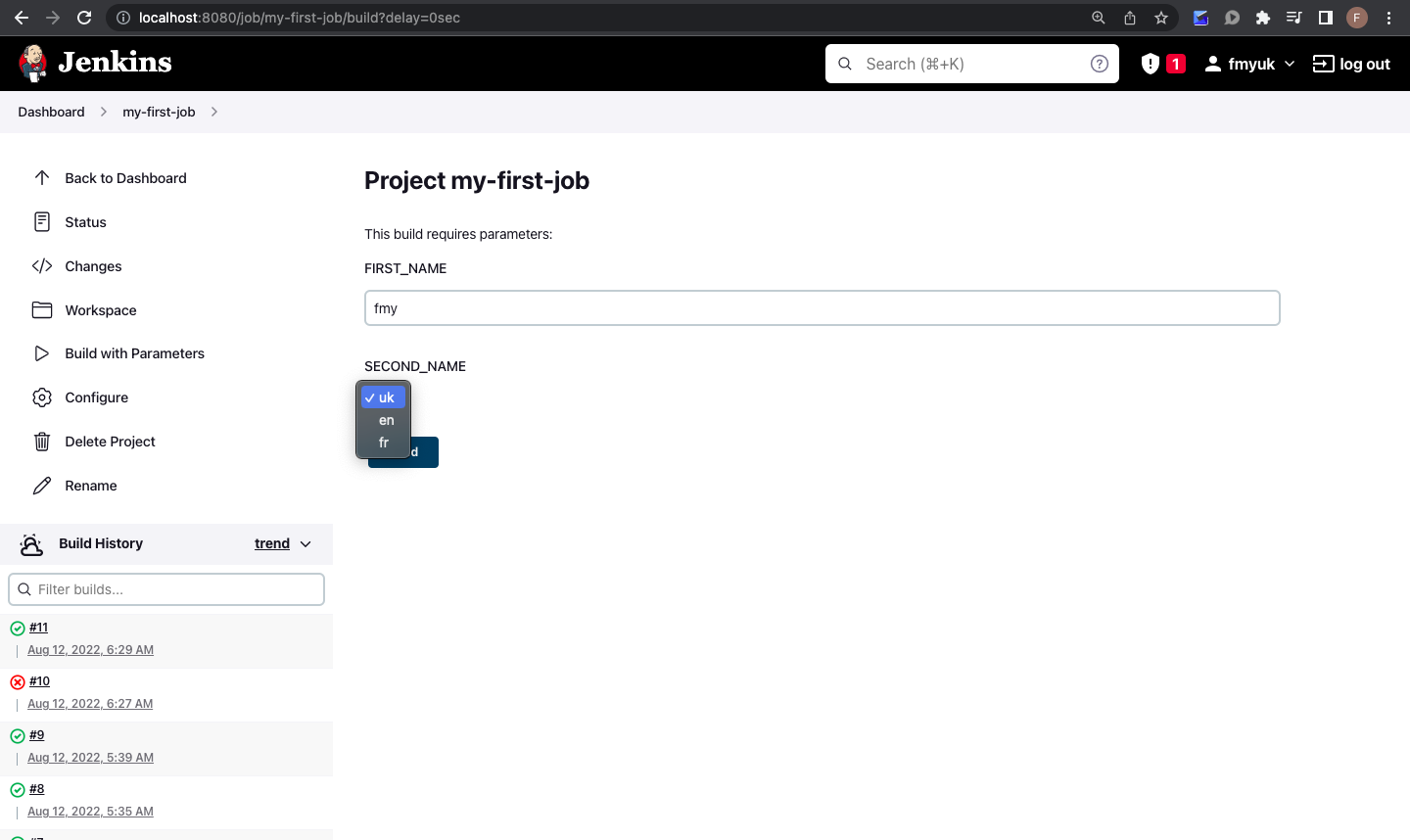This screenshot has height=840, width=1410.
Task: Click the red notification badge showing 1
Action: [x=1176, y=64]
